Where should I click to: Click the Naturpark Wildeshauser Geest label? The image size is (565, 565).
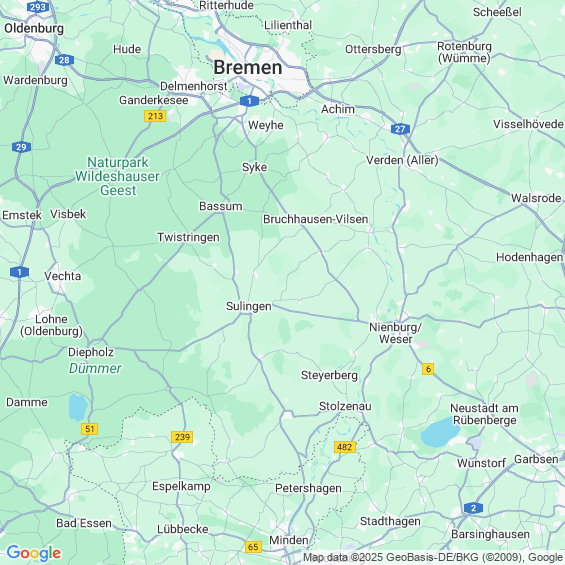117,176
